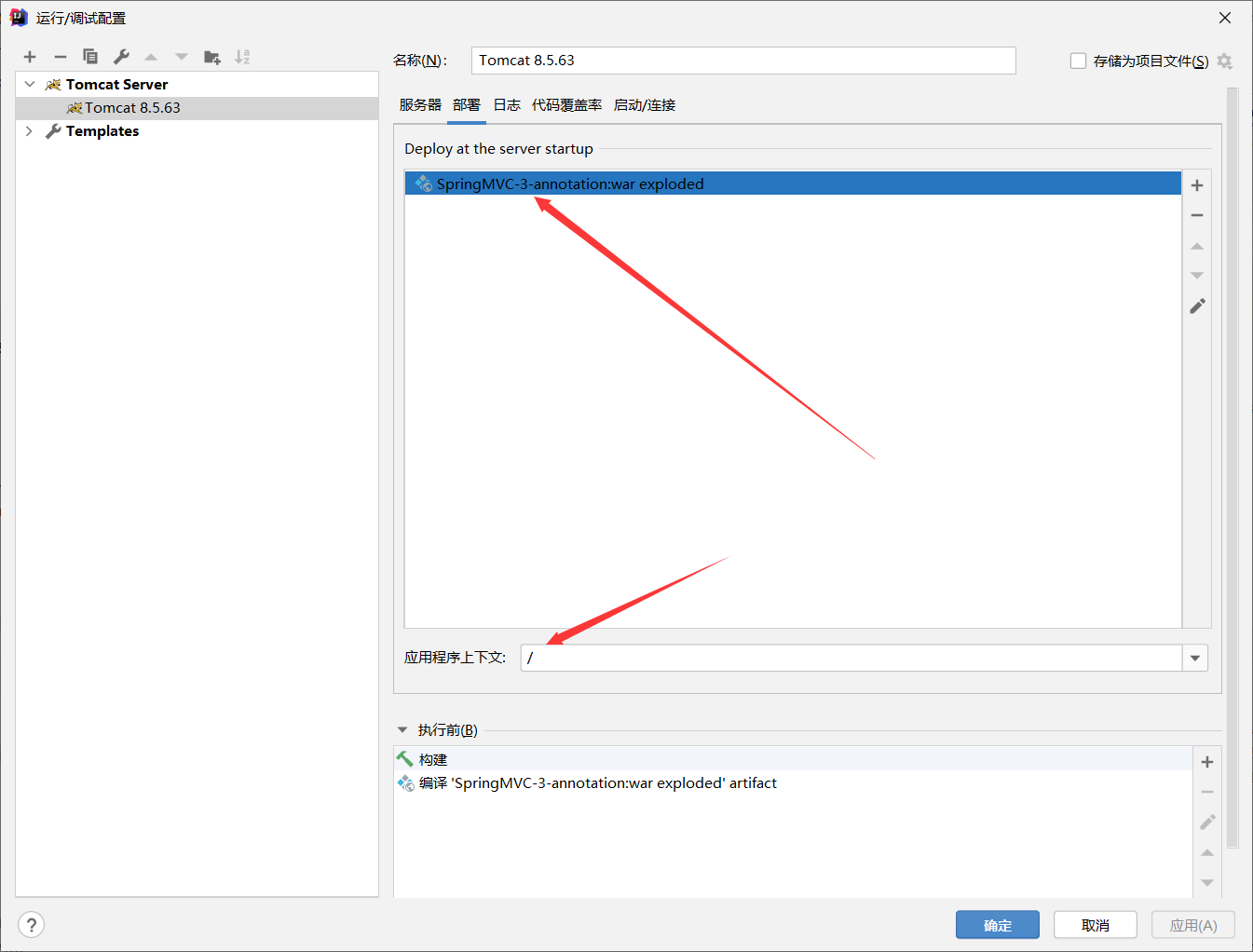Viewport: 1253px width, 952px height.
Task: Move before-launch task down
Action: 1207,882
